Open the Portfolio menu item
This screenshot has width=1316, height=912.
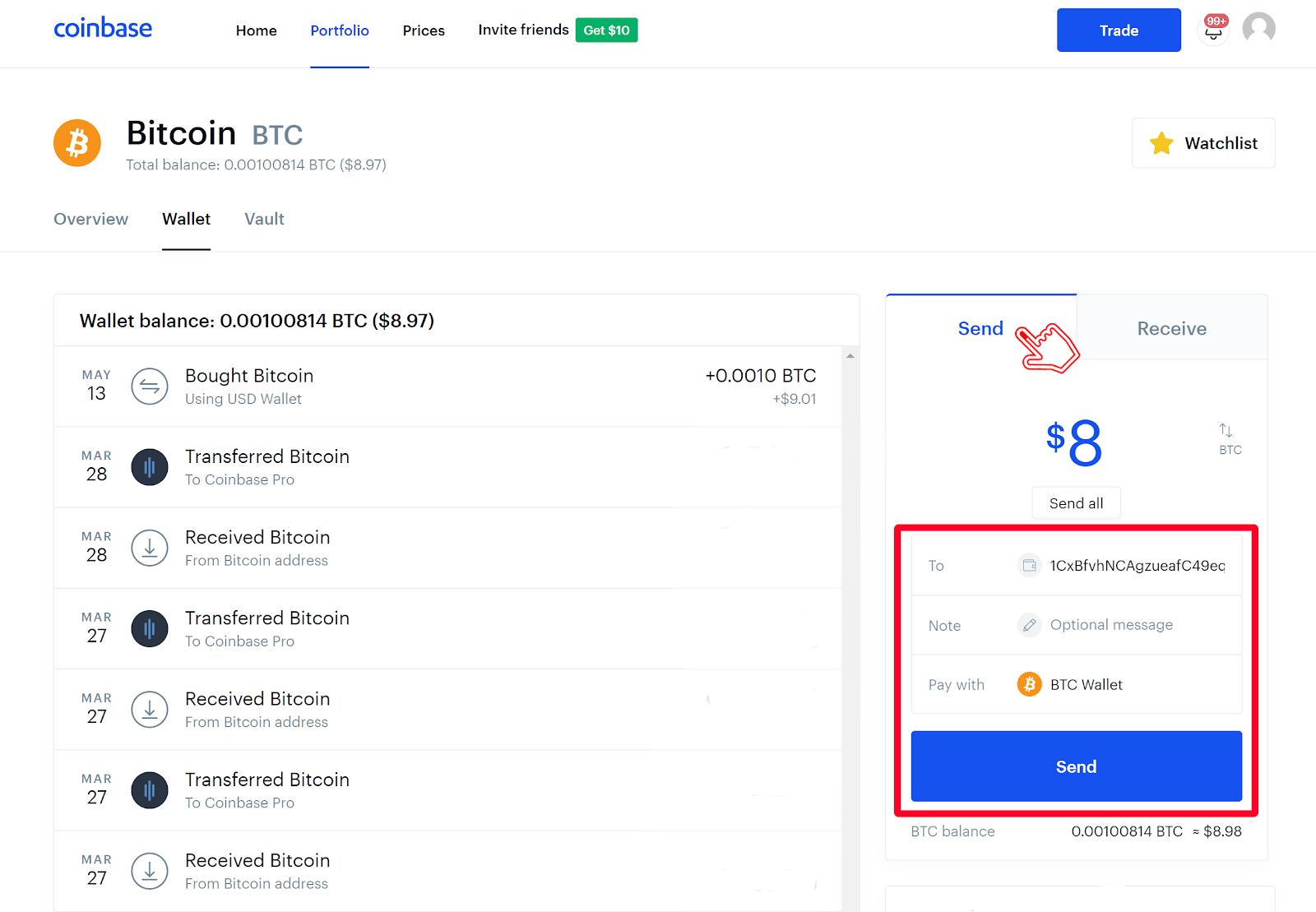(340, 30)
